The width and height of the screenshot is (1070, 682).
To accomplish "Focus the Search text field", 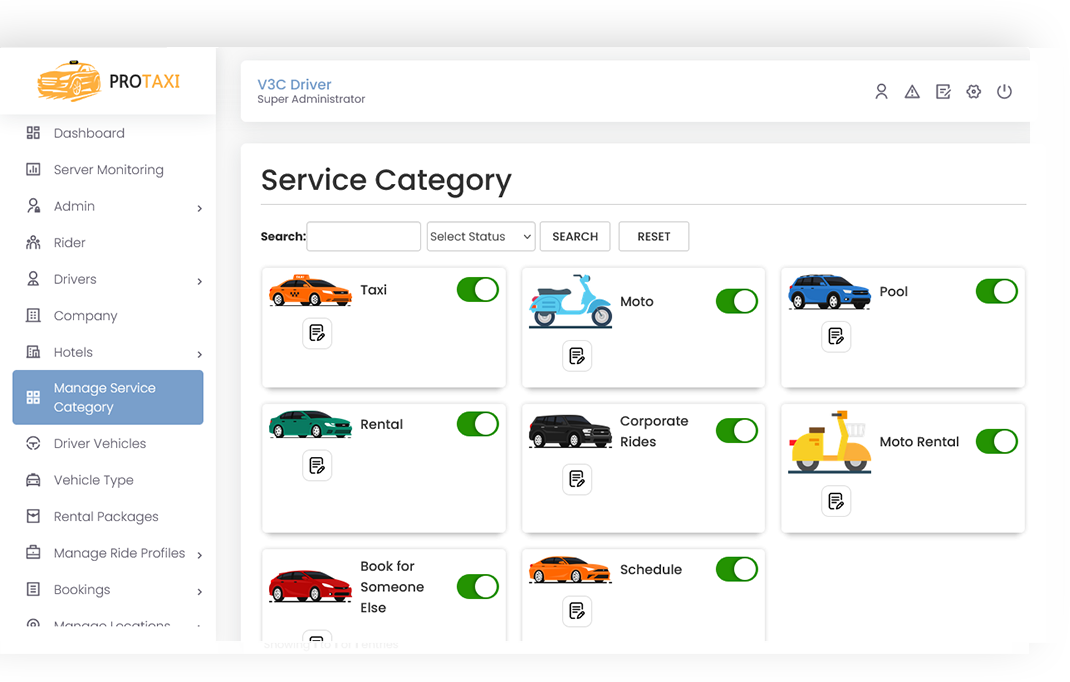I will 364,236.
